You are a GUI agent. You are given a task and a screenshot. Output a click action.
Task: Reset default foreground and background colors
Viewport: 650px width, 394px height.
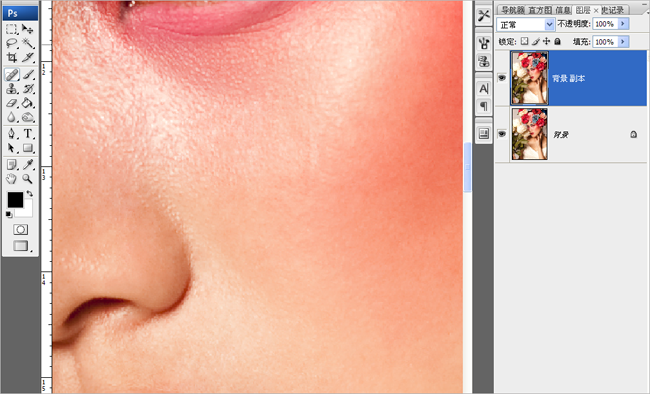click(x=9, y=214)
